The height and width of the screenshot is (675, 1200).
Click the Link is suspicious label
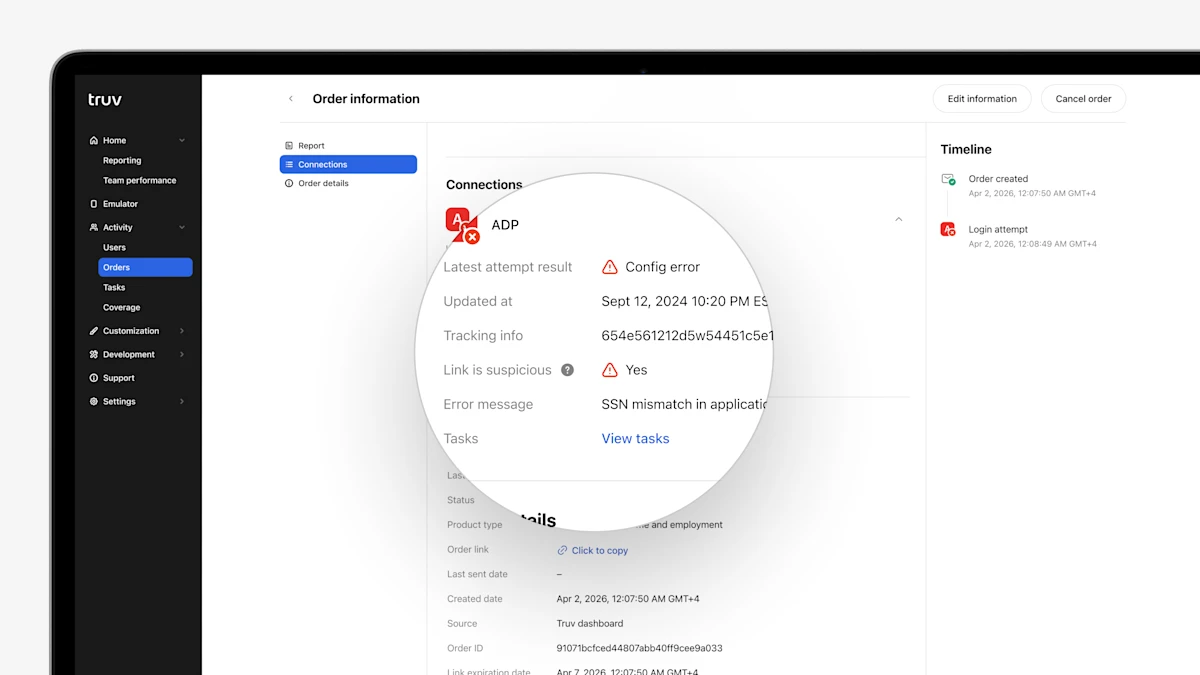498,370
